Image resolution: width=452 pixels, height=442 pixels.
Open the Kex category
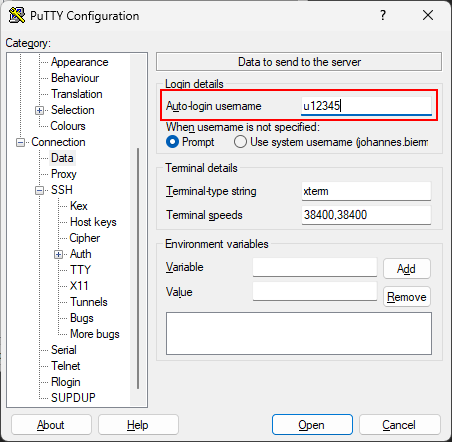tap(79, 206)
